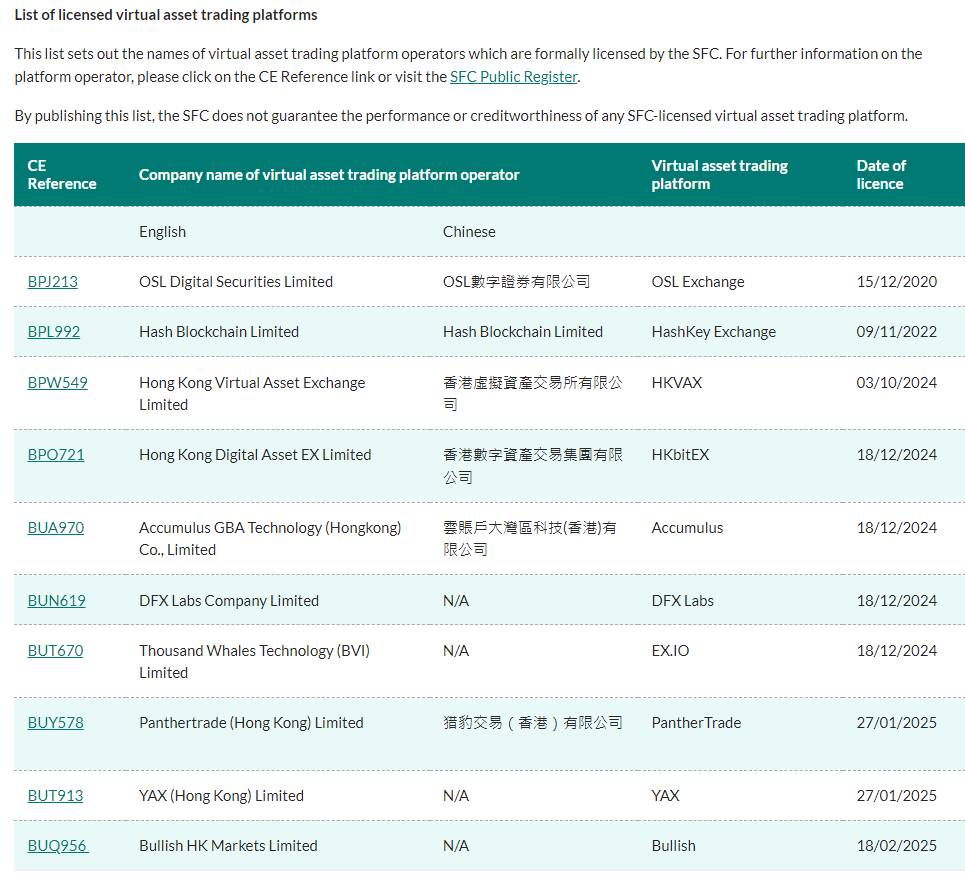Screen dimensions: 965x877
Task: Open CE Reference BPO721 link
Action: (x=56, y=455)
